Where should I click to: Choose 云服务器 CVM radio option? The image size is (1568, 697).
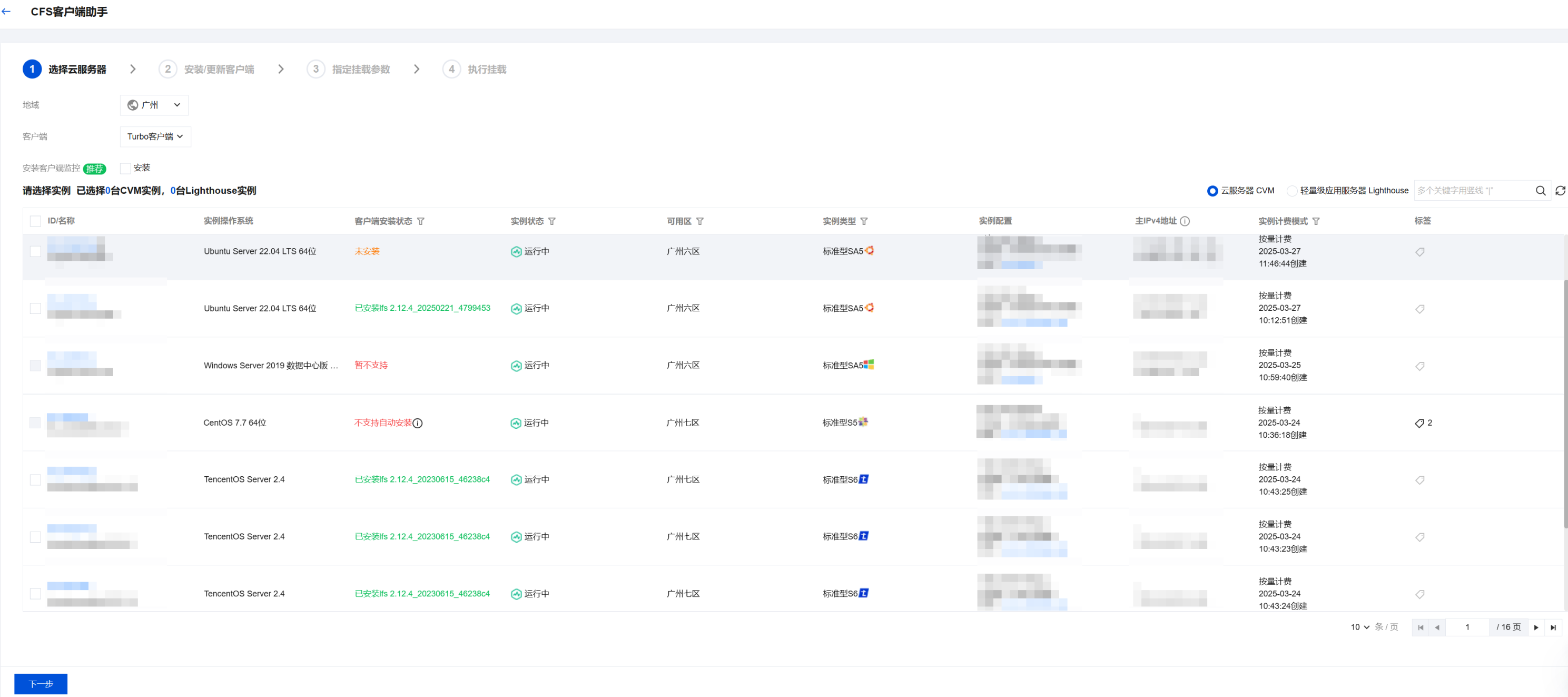click(x=1212, y=191)
